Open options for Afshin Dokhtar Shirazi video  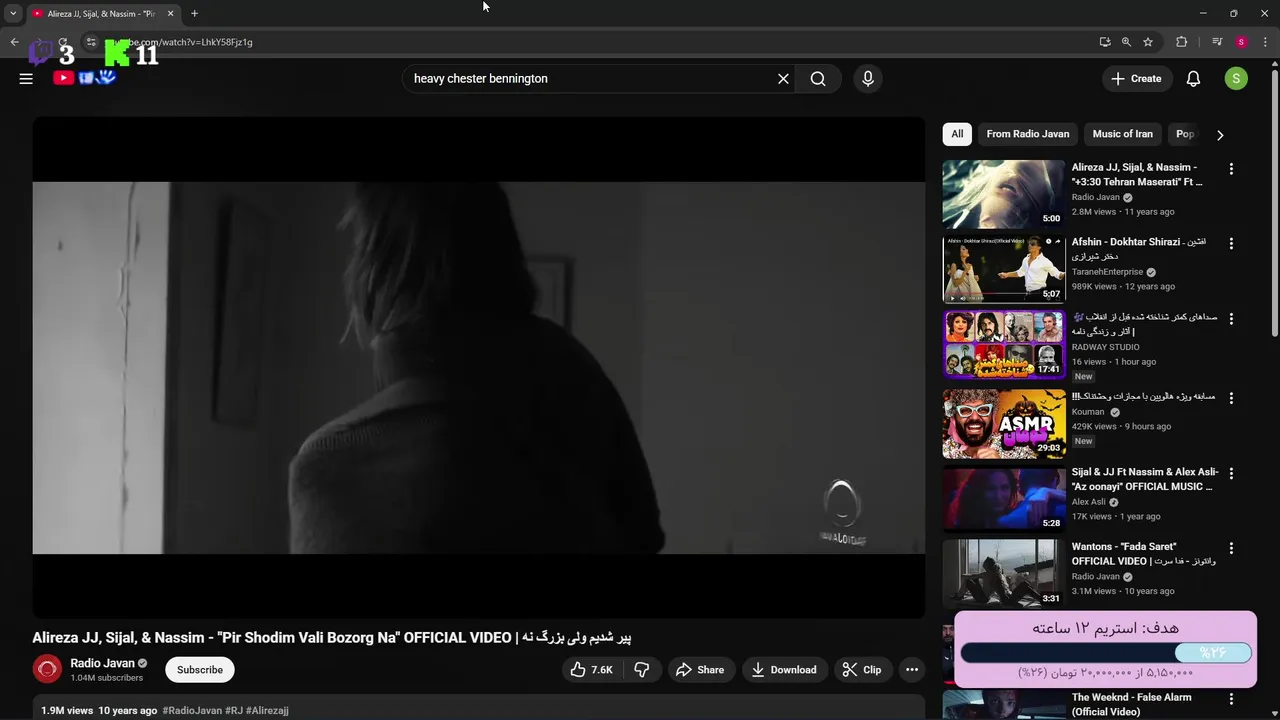[1231, 243]
